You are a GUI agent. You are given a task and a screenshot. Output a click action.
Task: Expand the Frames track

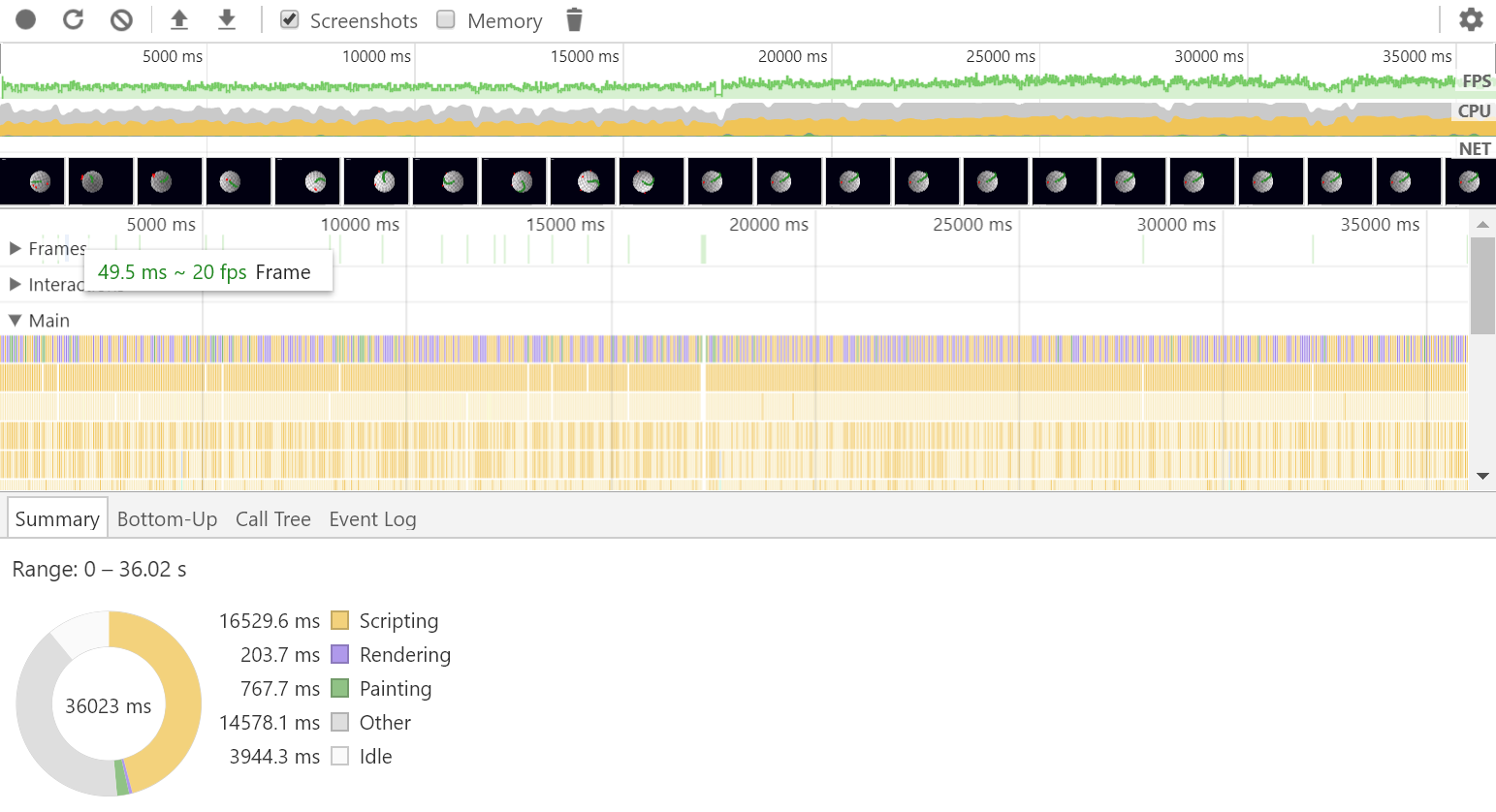point(16,249)
